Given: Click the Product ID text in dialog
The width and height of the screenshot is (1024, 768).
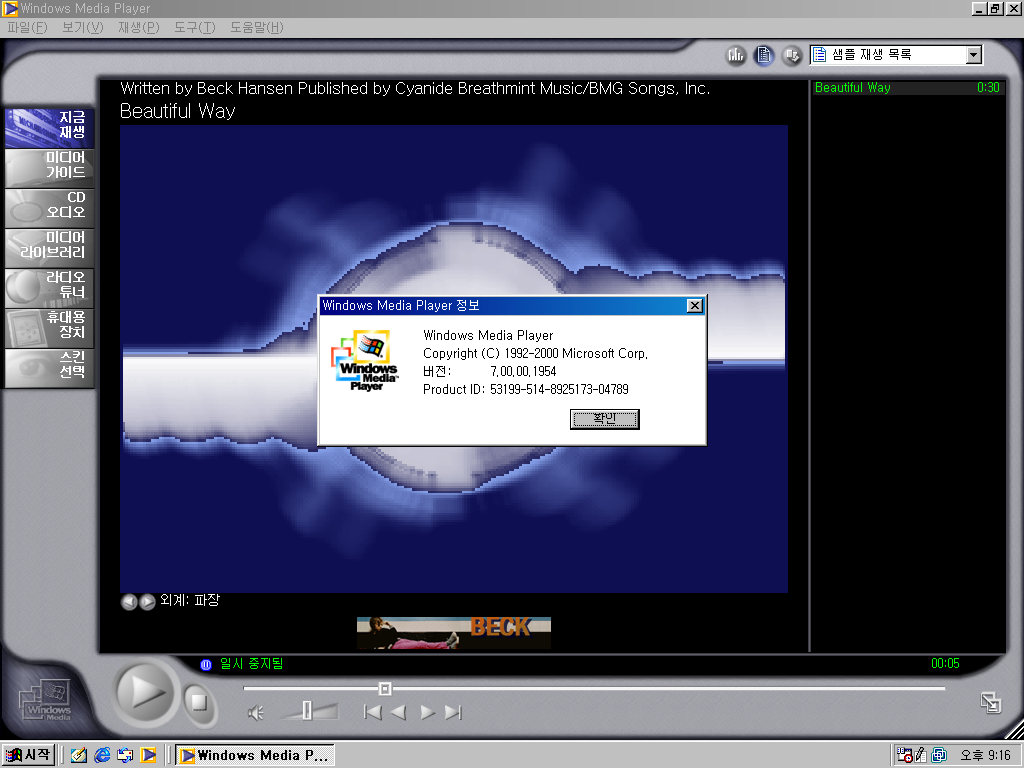Looking at the screenshot, I should [x=526, y=389].
